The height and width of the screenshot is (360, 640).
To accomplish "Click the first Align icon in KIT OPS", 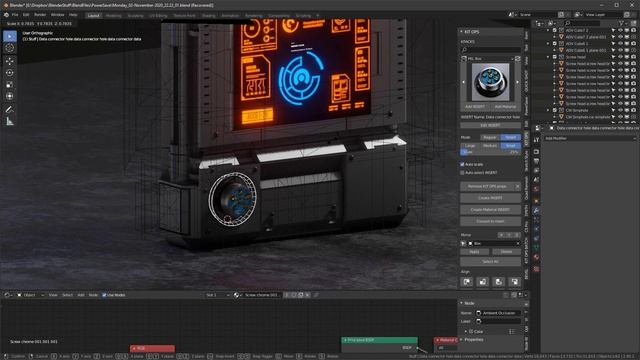I will pyautogui.click(x=467, y=282).
